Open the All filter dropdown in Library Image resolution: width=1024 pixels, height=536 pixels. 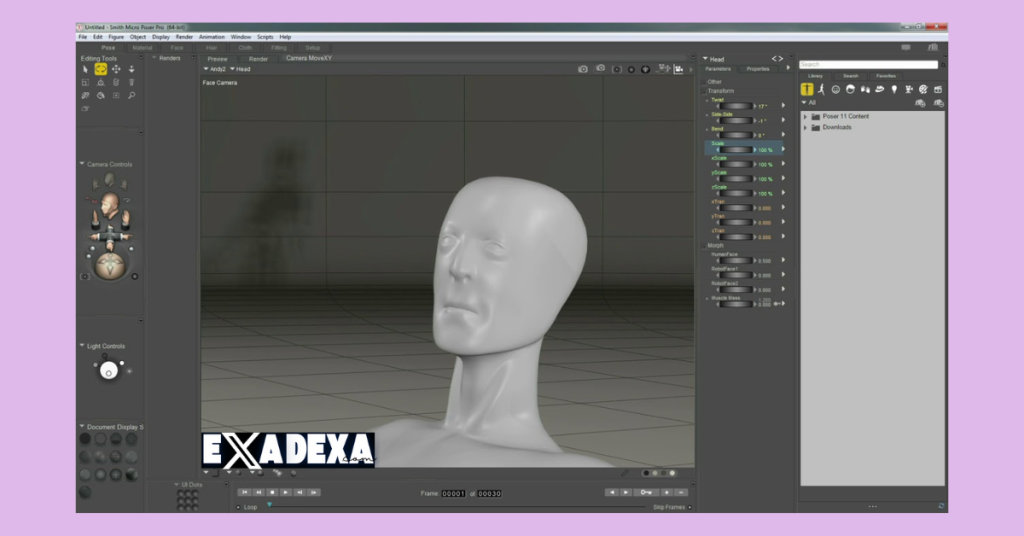click(x=808, y=102)
